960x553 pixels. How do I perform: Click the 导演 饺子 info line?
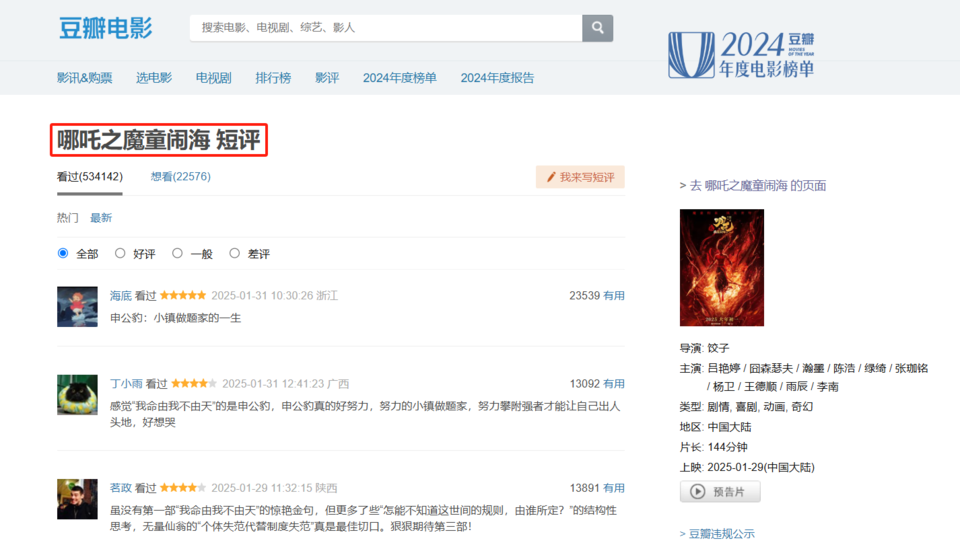click(x=705, y=348)
